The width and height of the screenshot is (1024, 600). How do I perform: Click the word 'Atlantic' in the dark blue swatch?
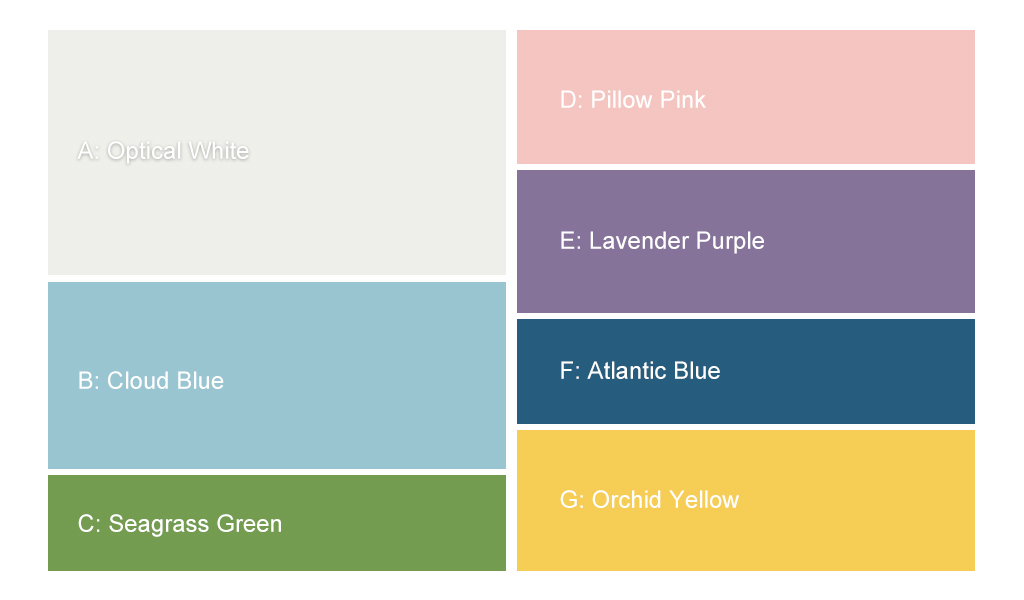click(x=628, y=371)
